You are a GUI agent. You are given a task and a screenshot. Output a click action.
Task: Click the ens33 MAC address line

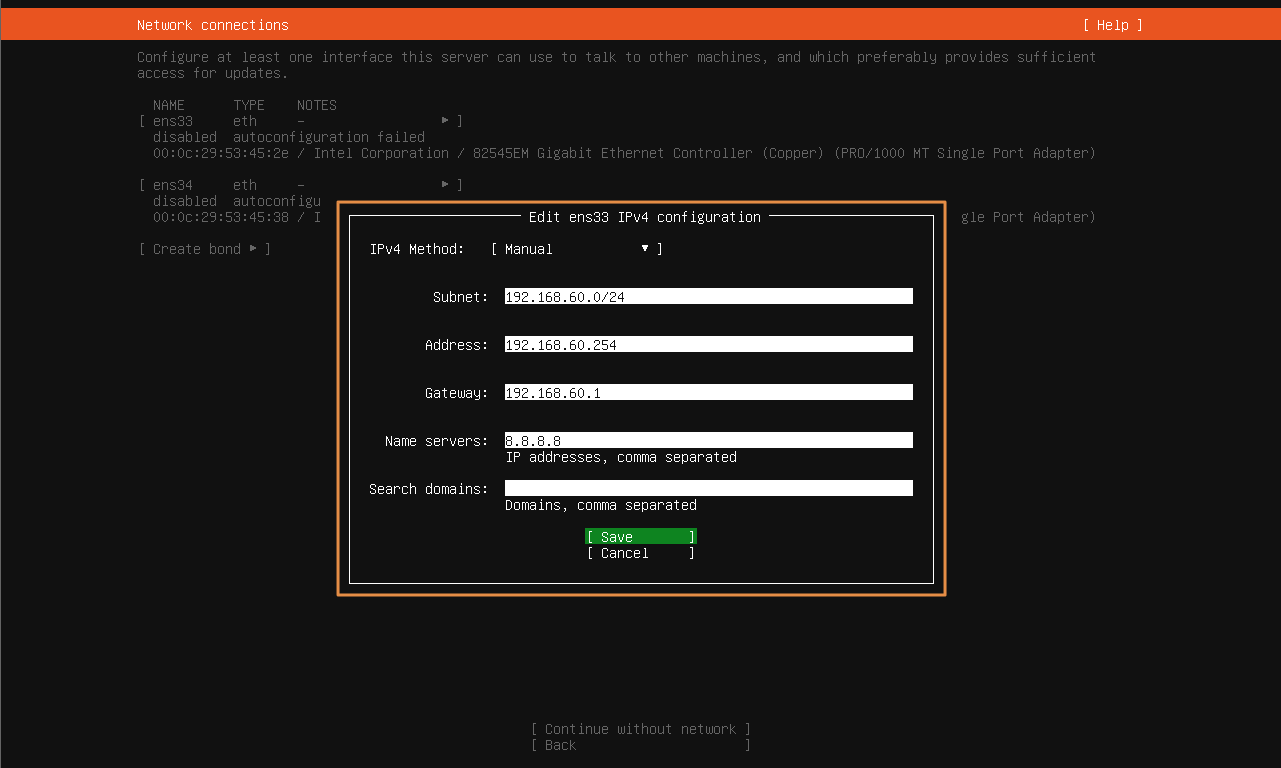(624, 153)
